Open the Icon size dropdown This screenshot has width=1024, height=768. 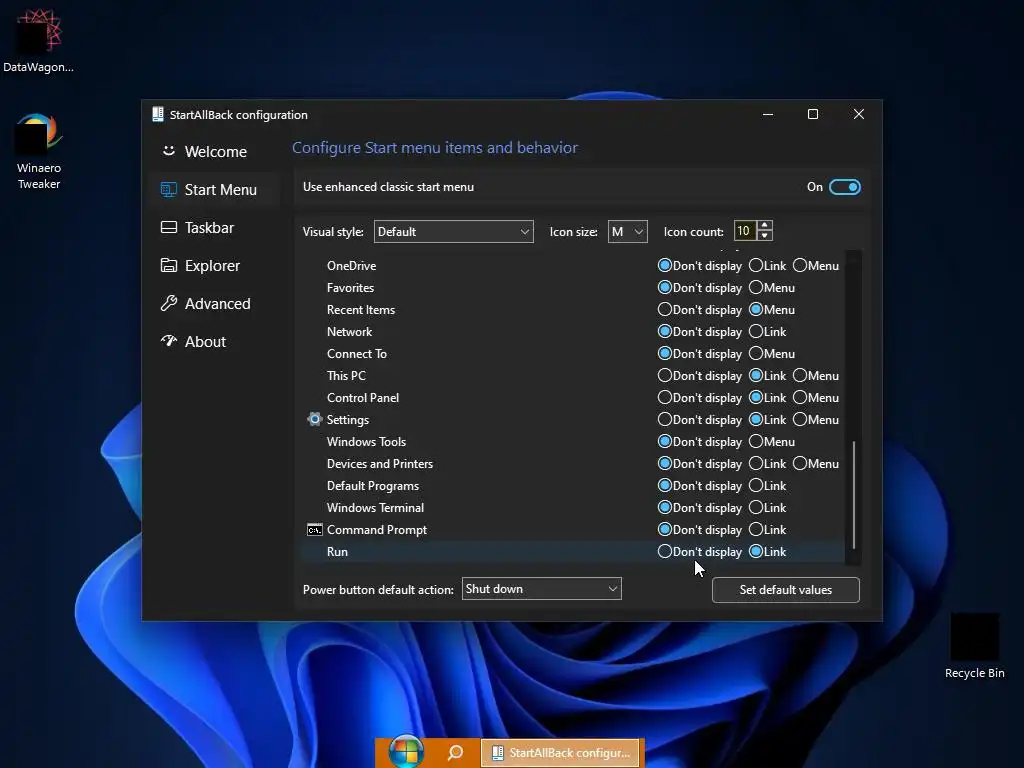[x=628, y=232]
